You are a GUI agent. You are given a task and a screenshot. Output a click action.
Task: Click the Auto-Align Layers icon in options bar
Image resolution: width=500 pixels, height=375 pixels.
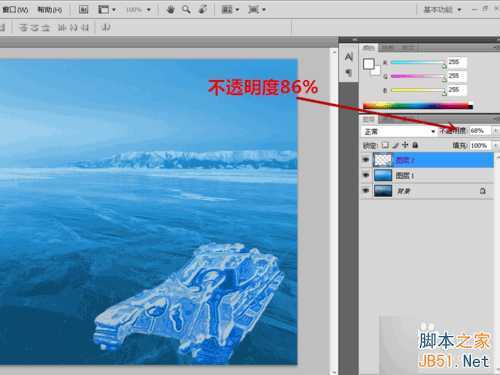point(106,28)
